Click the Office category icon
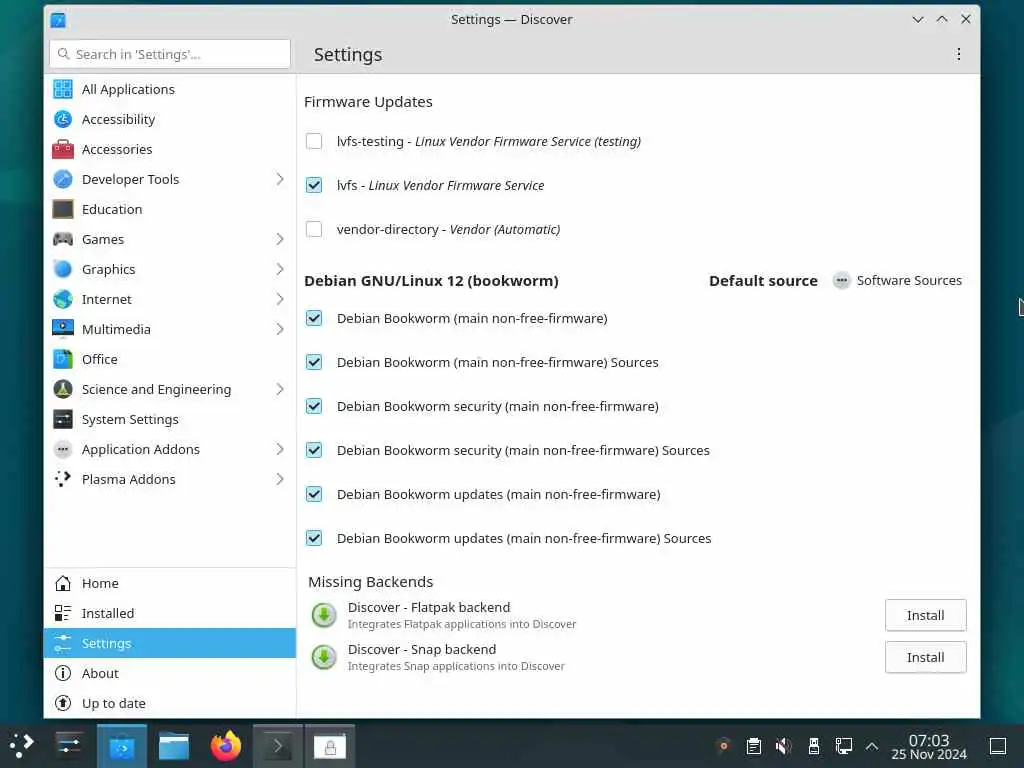Screen dimensions: 1024x768 [x=63, y=359]
